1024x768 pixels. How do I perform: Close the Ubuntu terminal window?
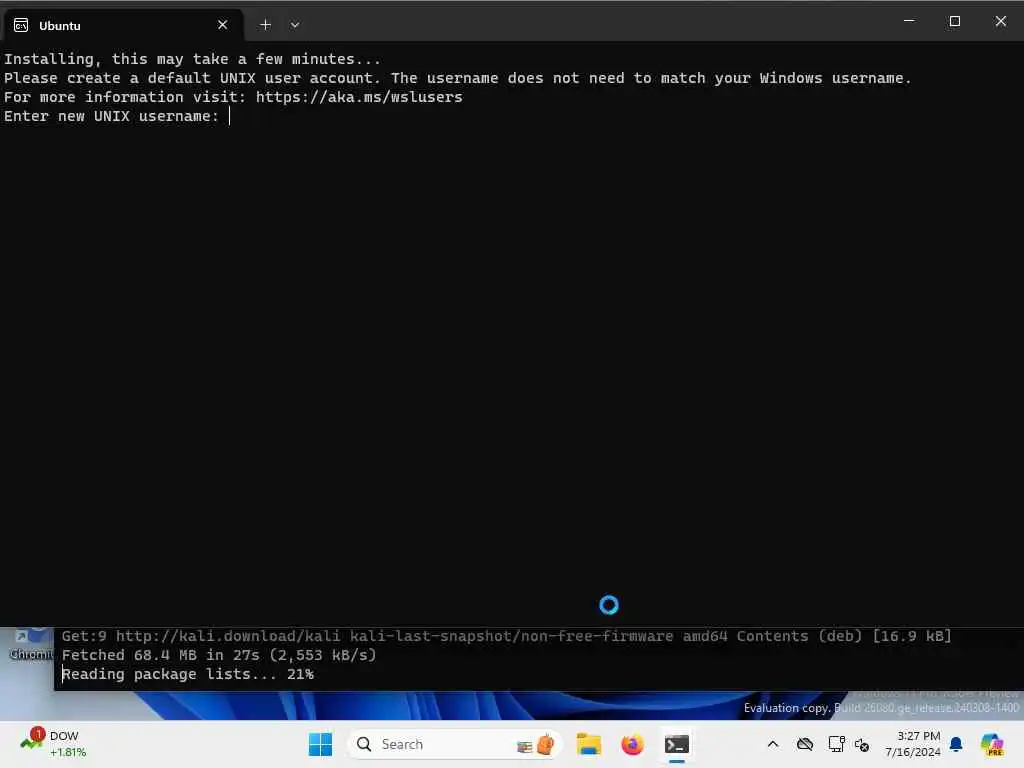[x=1000, y=21]
